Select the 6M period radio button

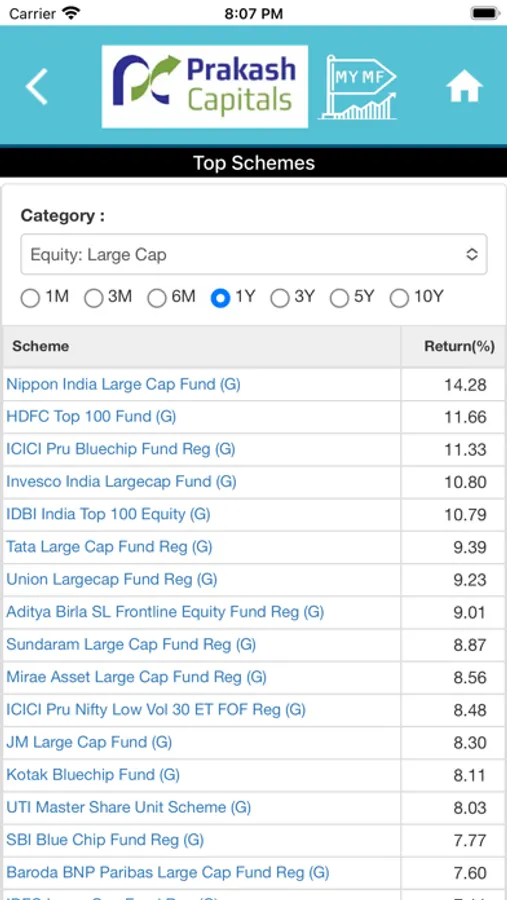point(157,298)
